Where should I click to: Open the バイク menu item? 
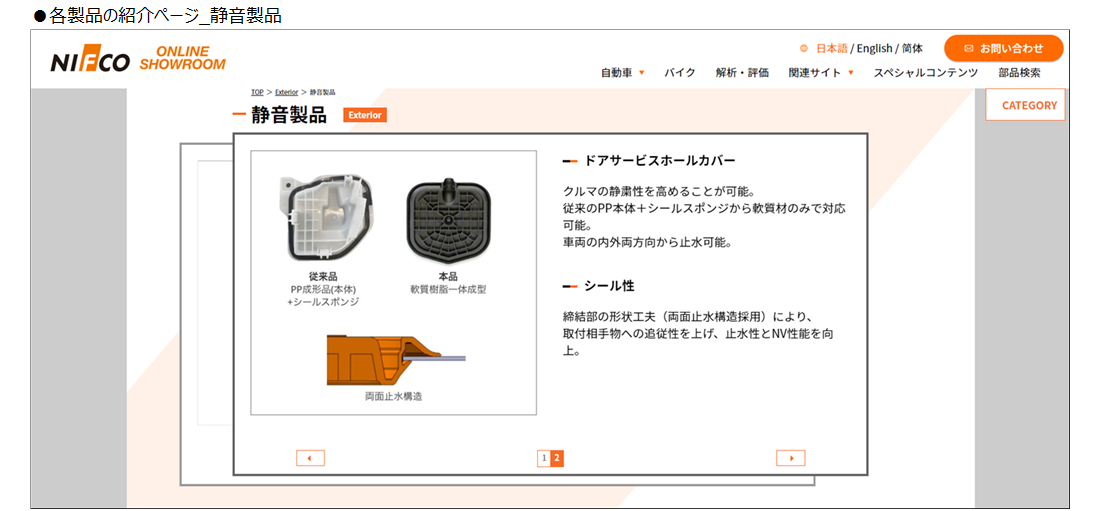tap(680, 72)
